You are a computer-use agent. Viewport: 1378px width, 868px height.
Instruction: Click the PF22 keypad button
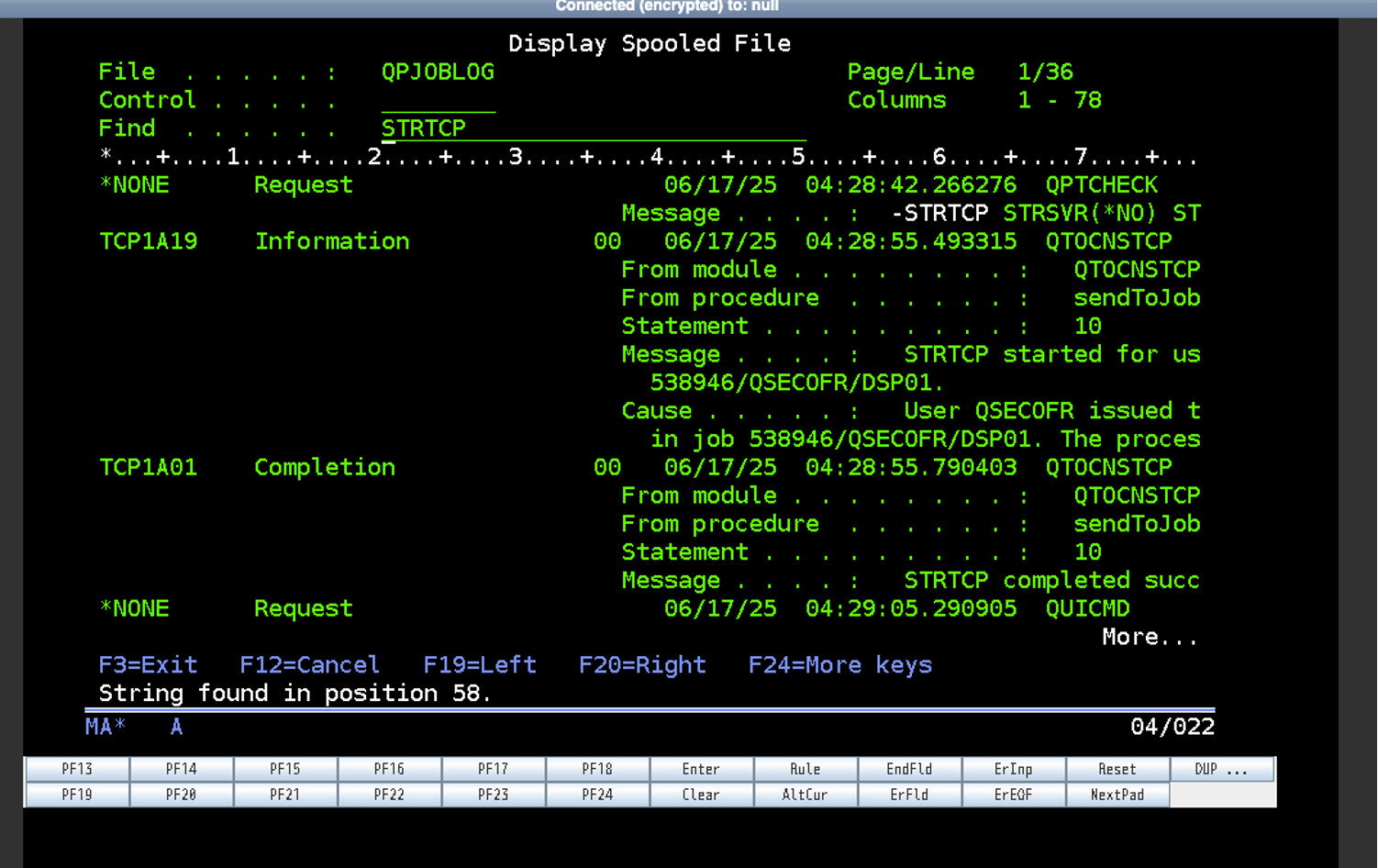(x=389, y=795)
